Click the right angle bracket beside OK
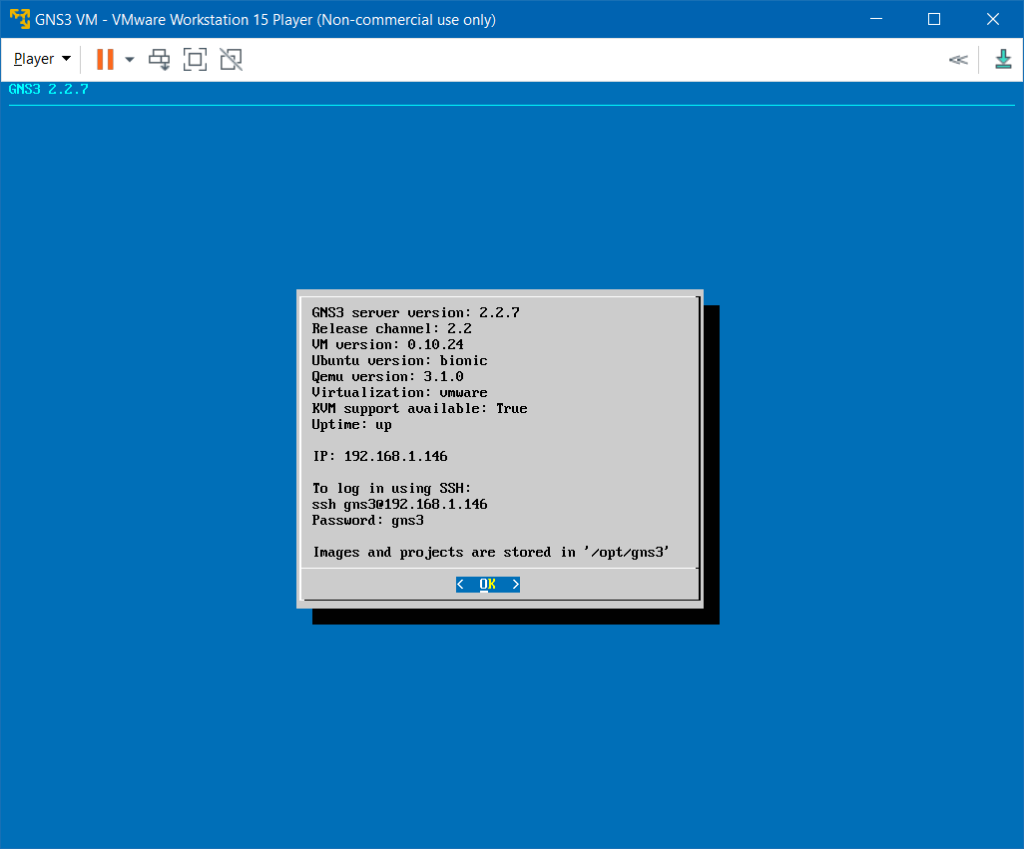Viewport: 1024px width, 849px height. 515,584
